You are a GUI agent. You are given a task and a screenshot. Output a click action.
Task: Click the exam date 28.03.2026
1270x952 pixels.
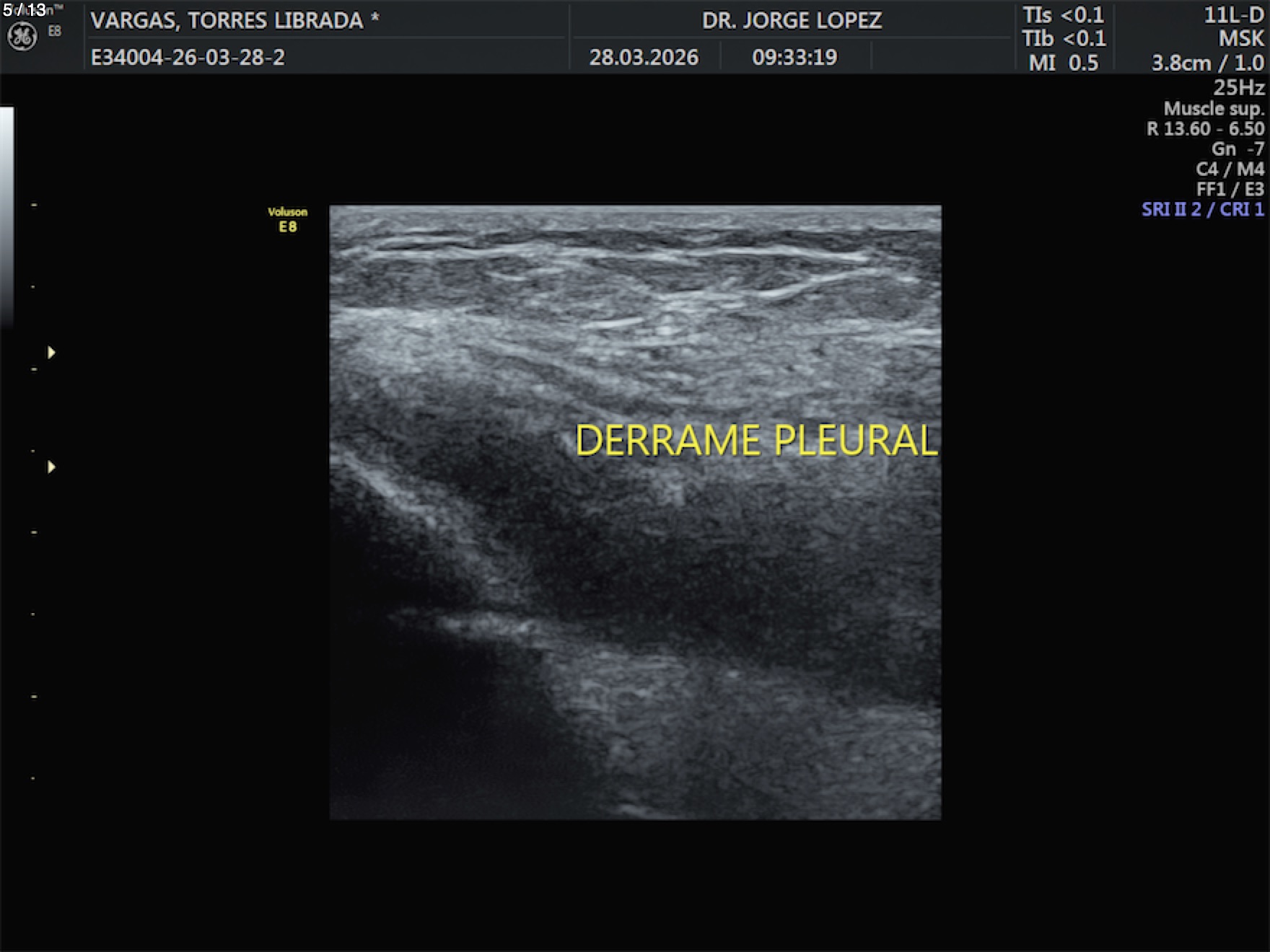pos(644,58)
